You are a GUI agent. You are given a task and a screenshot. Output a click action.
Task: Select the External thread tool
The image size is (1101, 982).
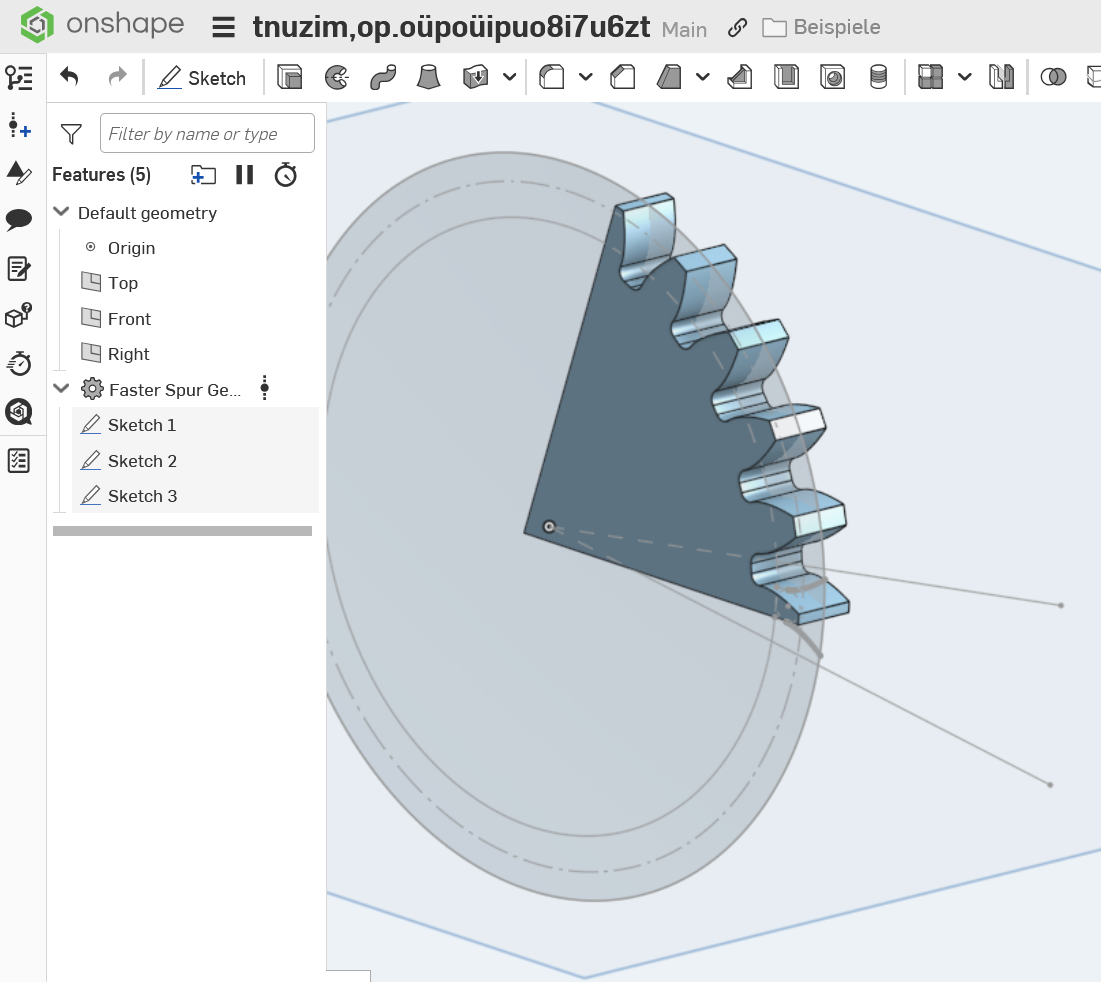(878, 77)
